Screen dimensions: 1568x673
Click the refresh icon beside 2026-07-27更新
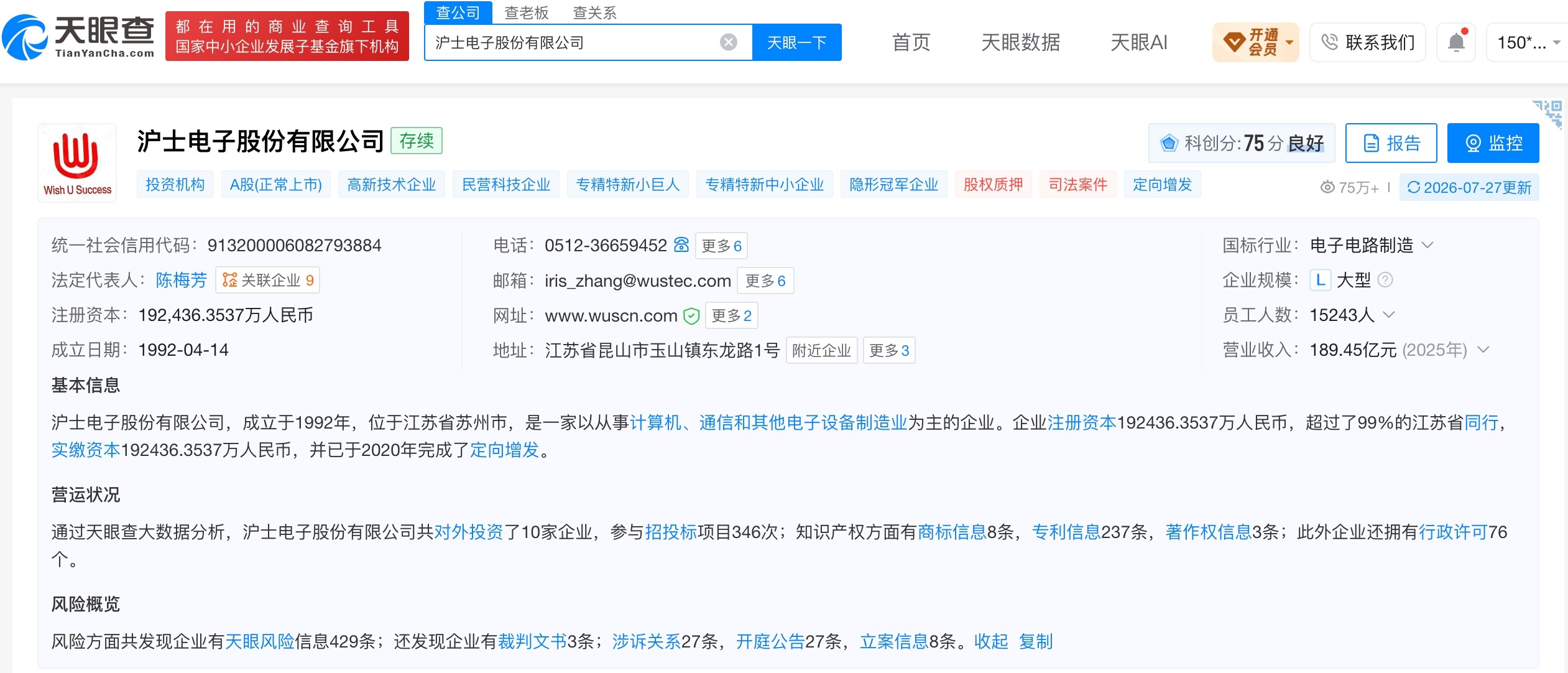pos(1414,187)
